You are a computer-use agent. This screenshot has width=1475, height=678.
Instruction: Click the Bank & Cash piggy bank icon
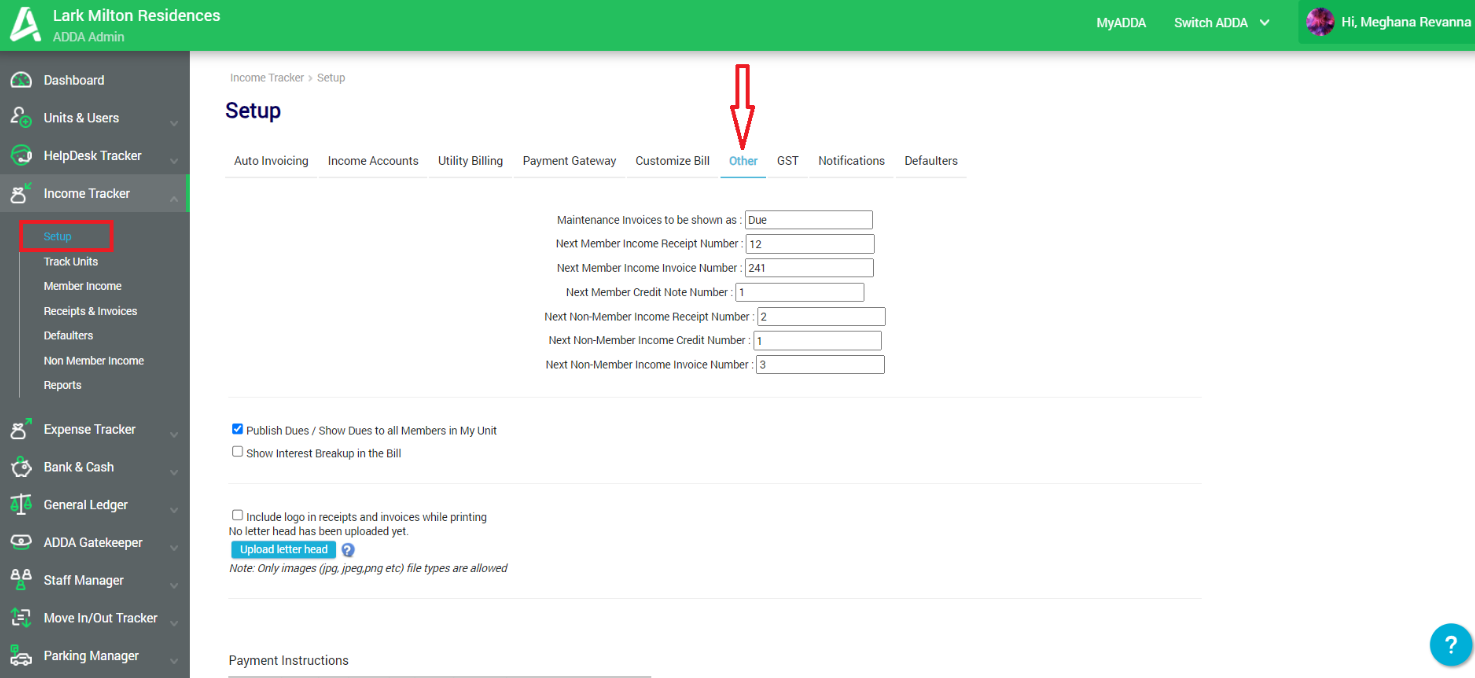(21, 467)
